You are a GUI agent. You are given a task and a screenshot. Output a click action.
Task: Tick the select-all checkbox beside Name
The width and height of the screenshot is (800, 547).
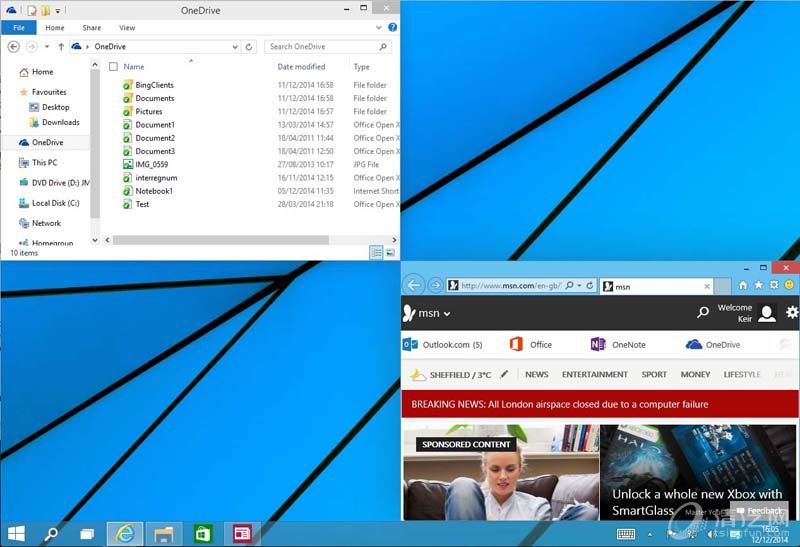113,67
